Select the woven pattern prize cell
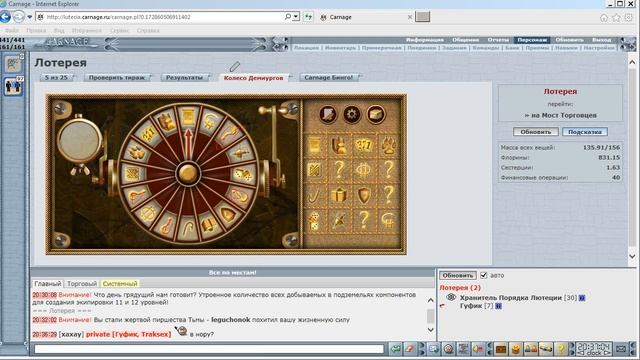Viewport: 640px width, 360px height. (x=315, y=170)
